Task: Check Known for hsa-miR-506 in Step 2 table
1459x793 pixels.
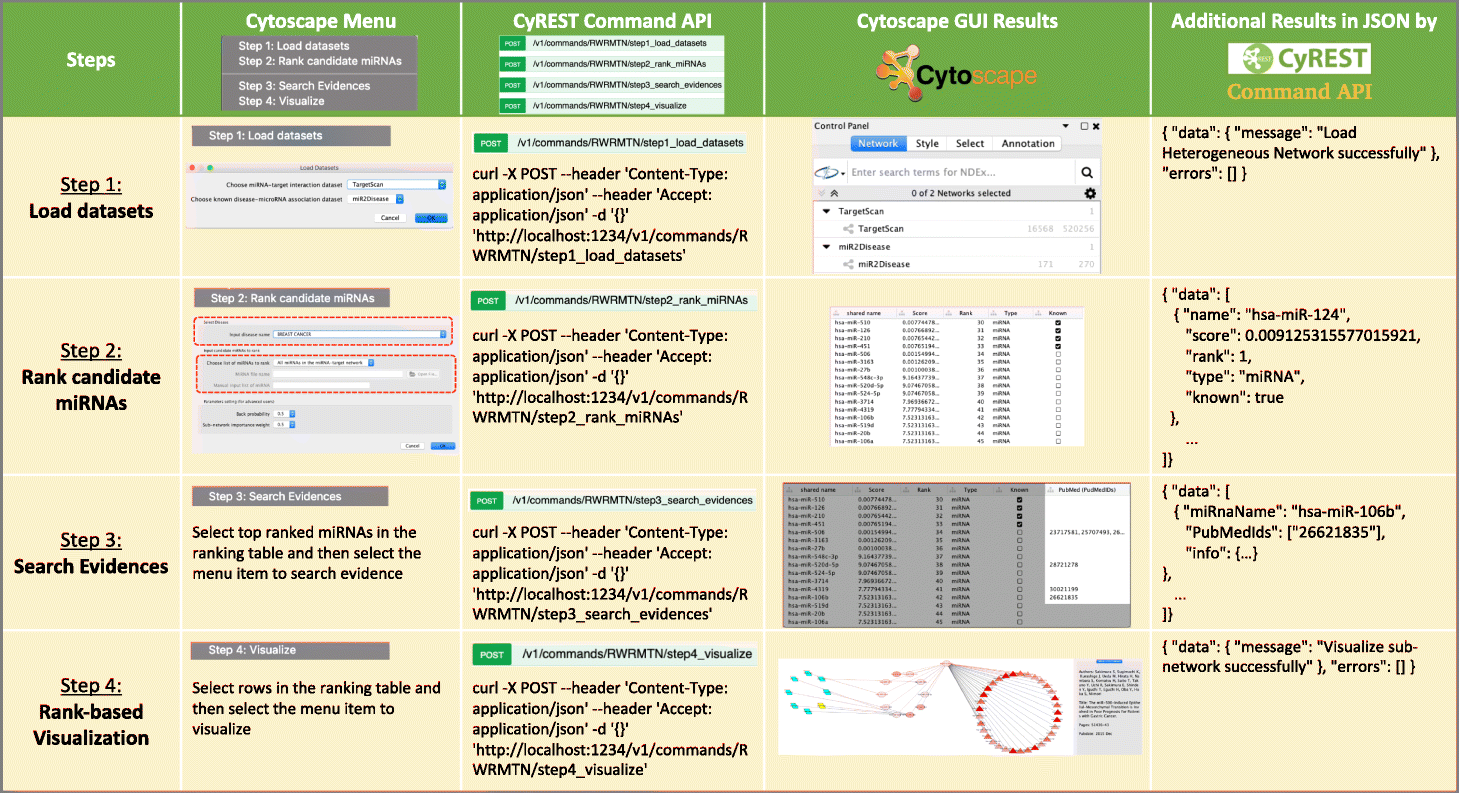Action: (1058, 354)
